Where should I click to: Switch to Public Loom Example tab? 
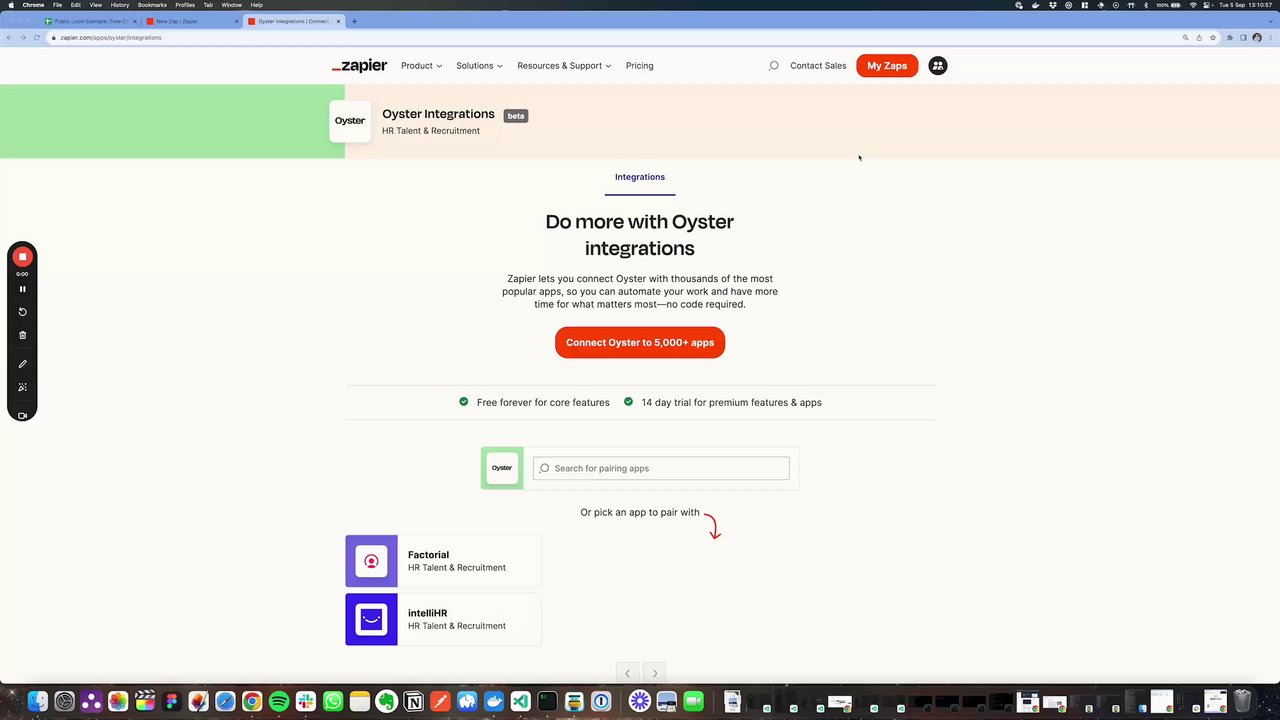click(90, 21)
